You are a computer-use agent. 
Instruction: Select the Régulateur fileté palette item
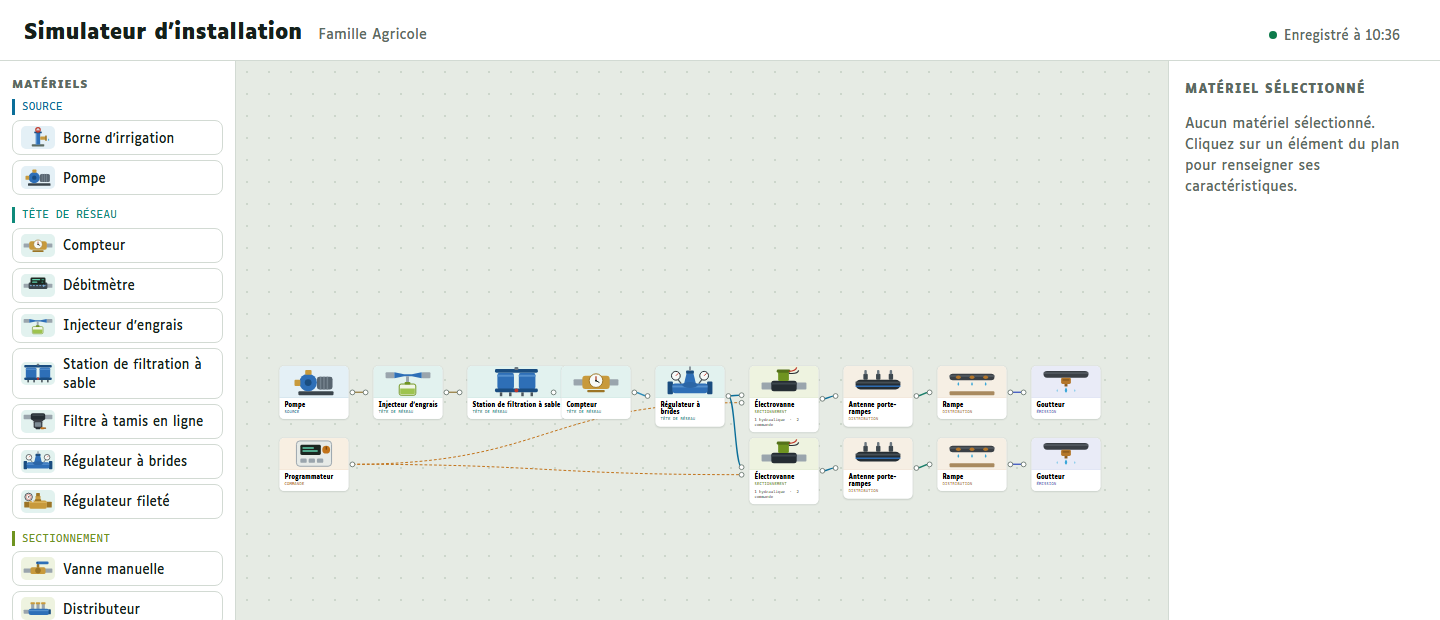click(x=117, y=501)
